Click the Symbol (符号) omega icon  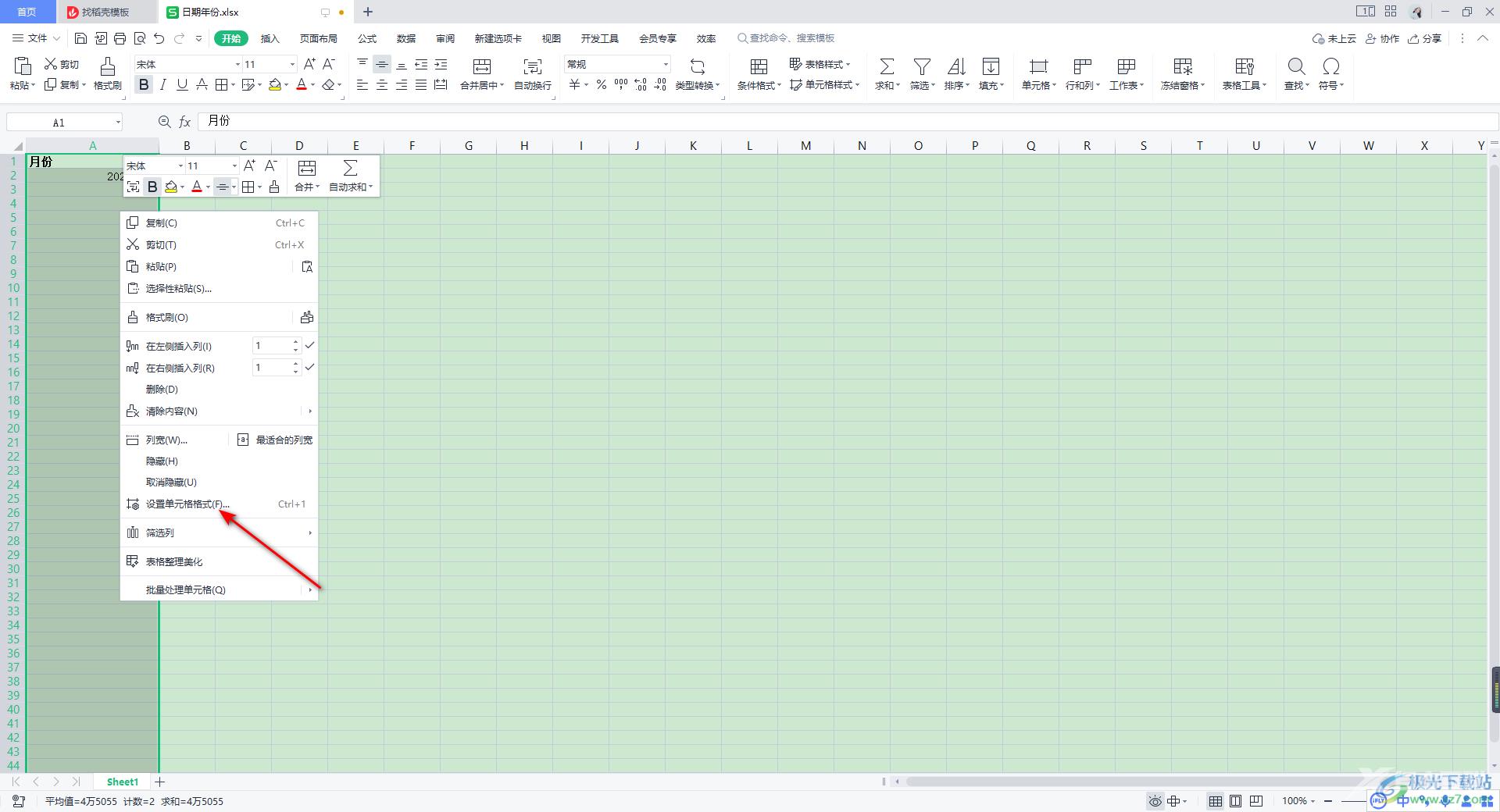point(1331,66)
